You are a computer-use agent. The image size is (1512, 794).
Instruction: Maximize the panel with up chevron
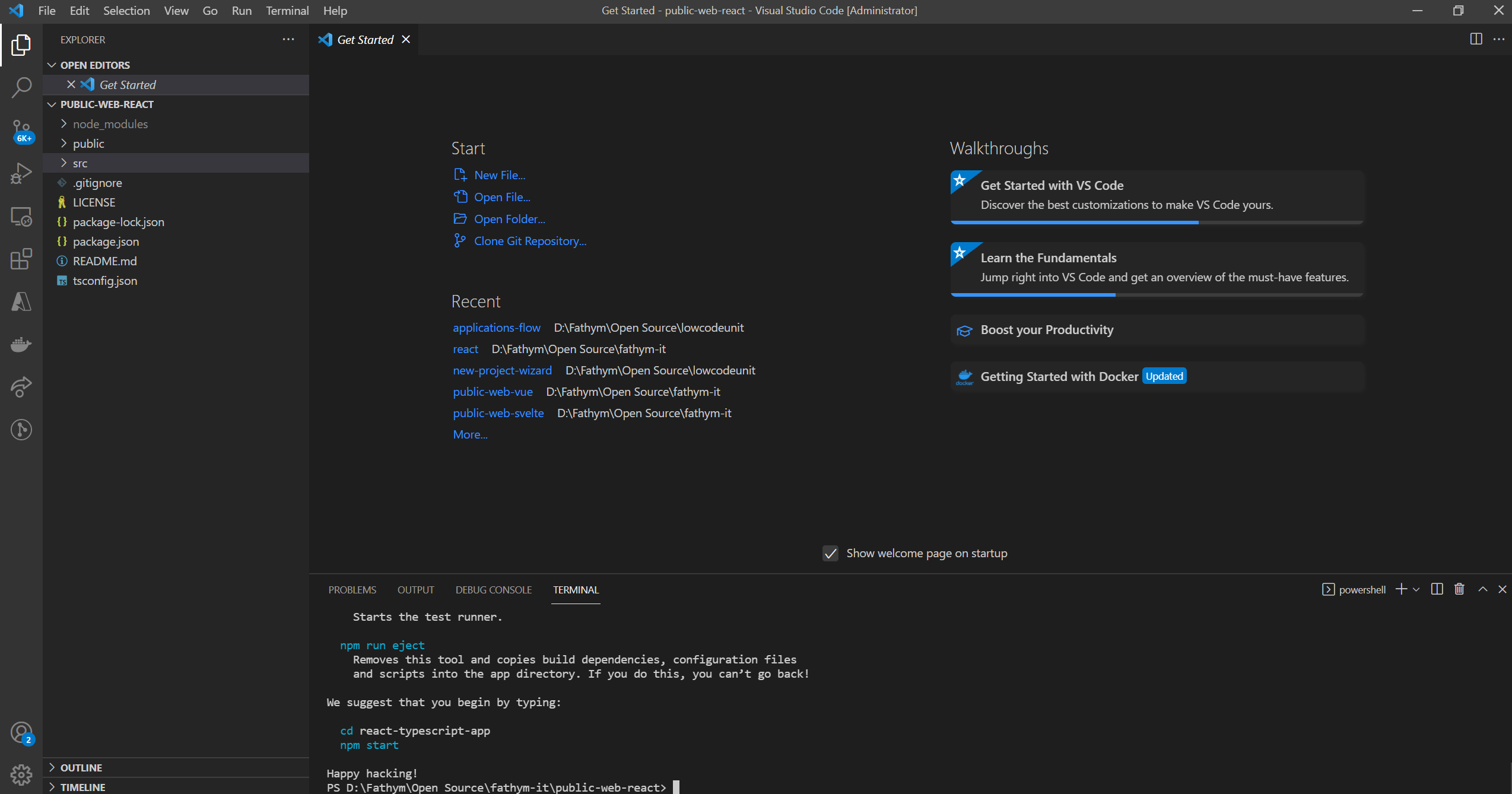click(1482, 589)
